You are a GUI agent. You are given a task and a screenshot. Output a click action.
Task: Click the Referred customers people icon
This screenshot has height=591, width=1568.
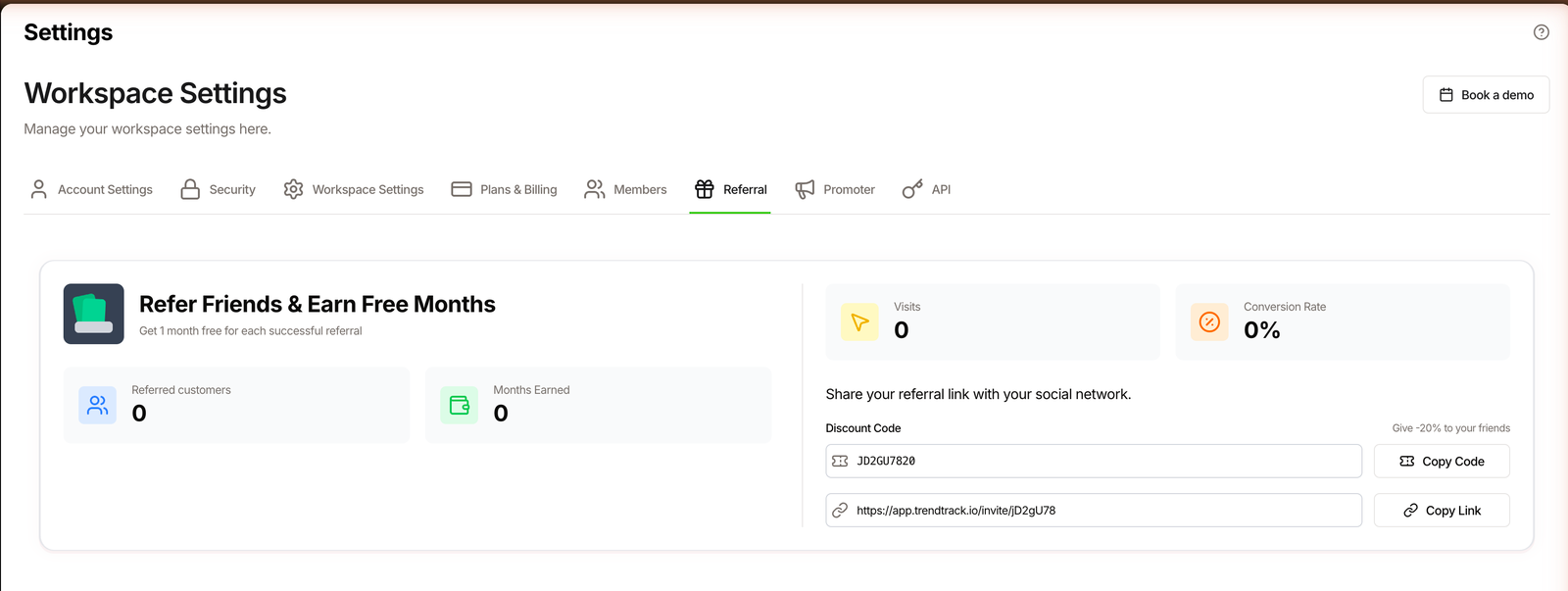click(x=97, y=405)
